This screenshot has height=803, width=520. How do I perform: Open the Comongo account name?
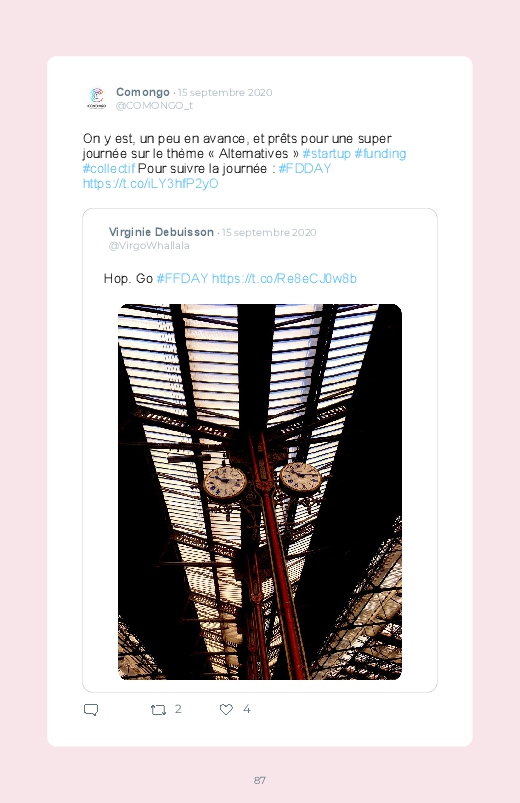point(142,92)
